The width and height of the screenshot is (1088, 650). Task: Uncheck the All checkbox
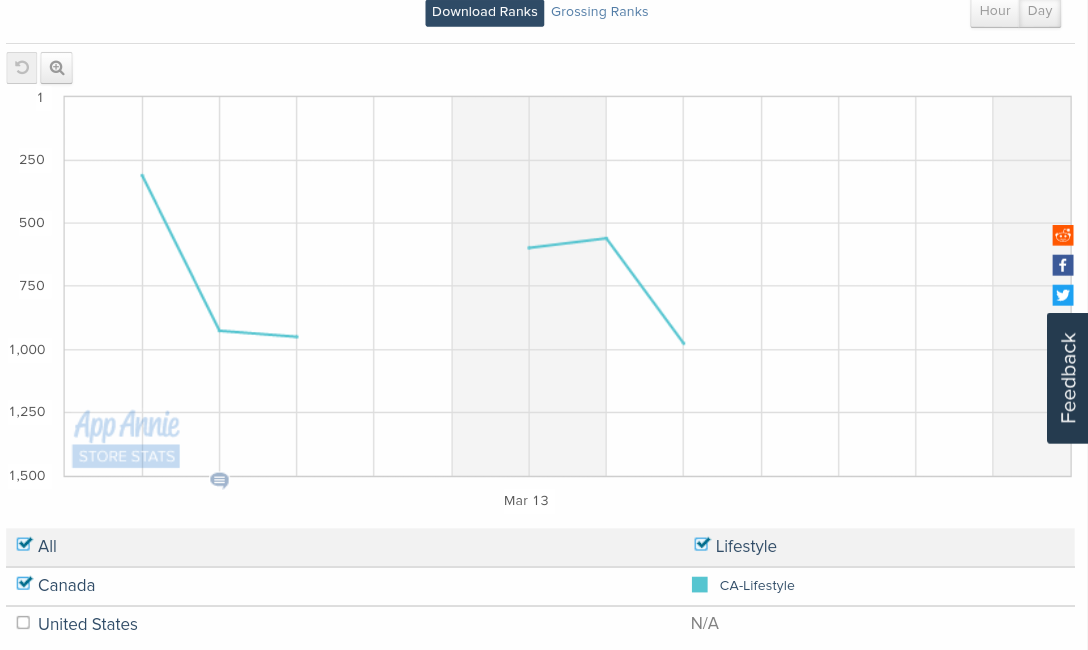click(25, 545)
